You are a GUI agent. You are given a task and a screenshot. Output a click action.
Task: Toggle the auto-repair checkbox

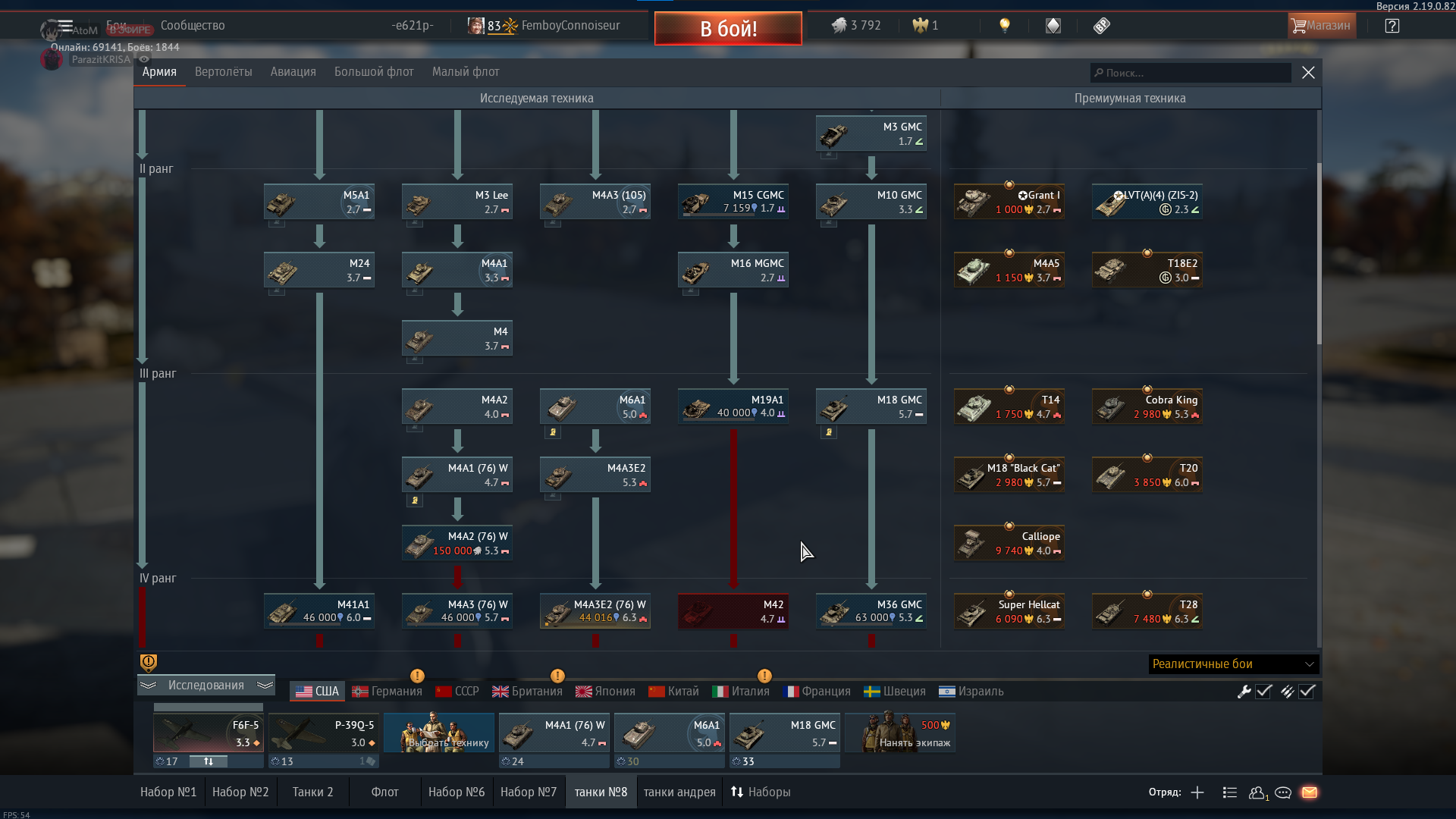pos(1264,692)
